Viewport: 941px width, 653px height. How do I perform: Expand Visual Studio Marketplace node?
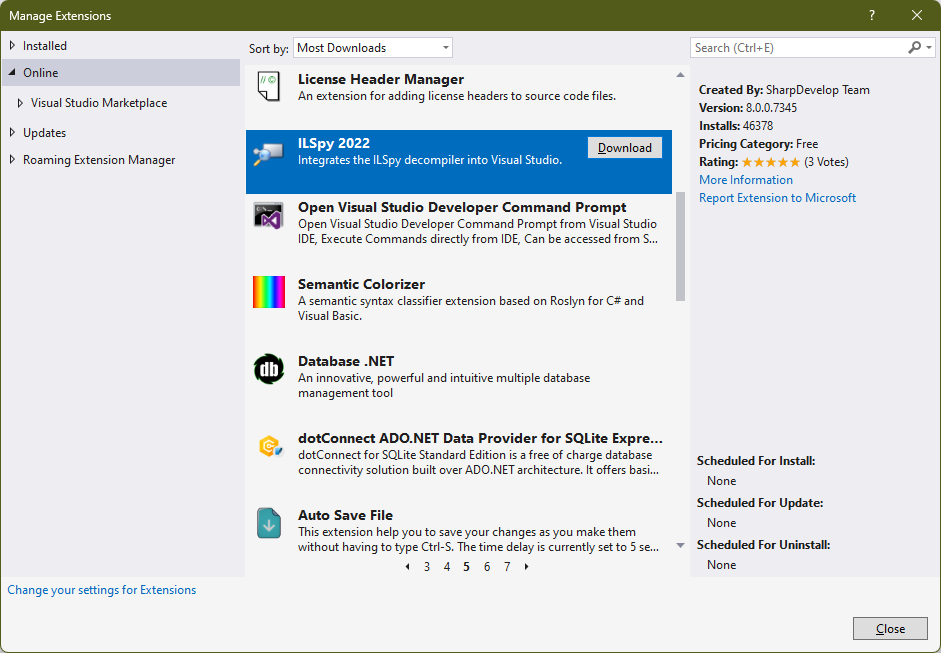tap(20, 103)
